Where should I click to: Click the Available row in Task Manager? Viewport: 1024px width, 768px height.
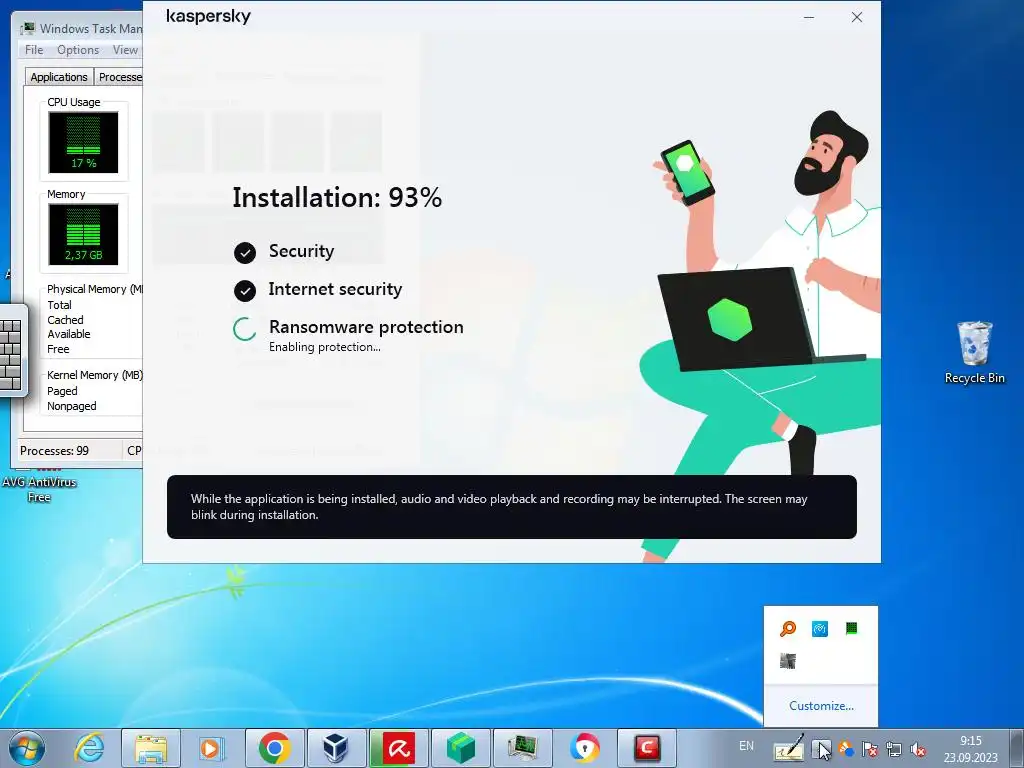(x=69, y=334)
